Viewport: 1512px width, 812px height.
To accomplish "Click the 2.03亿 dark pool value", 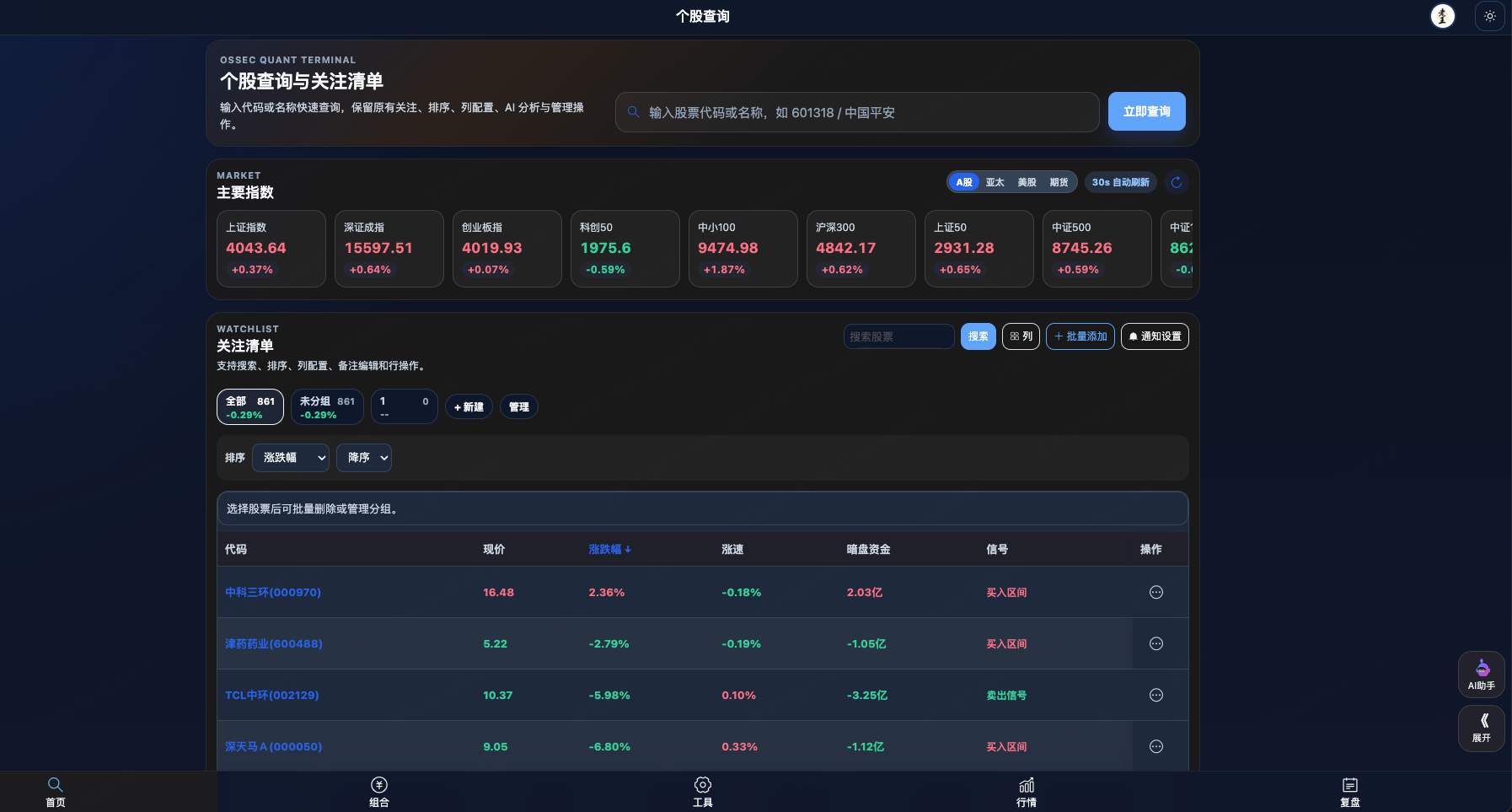I will pos(865,593).
